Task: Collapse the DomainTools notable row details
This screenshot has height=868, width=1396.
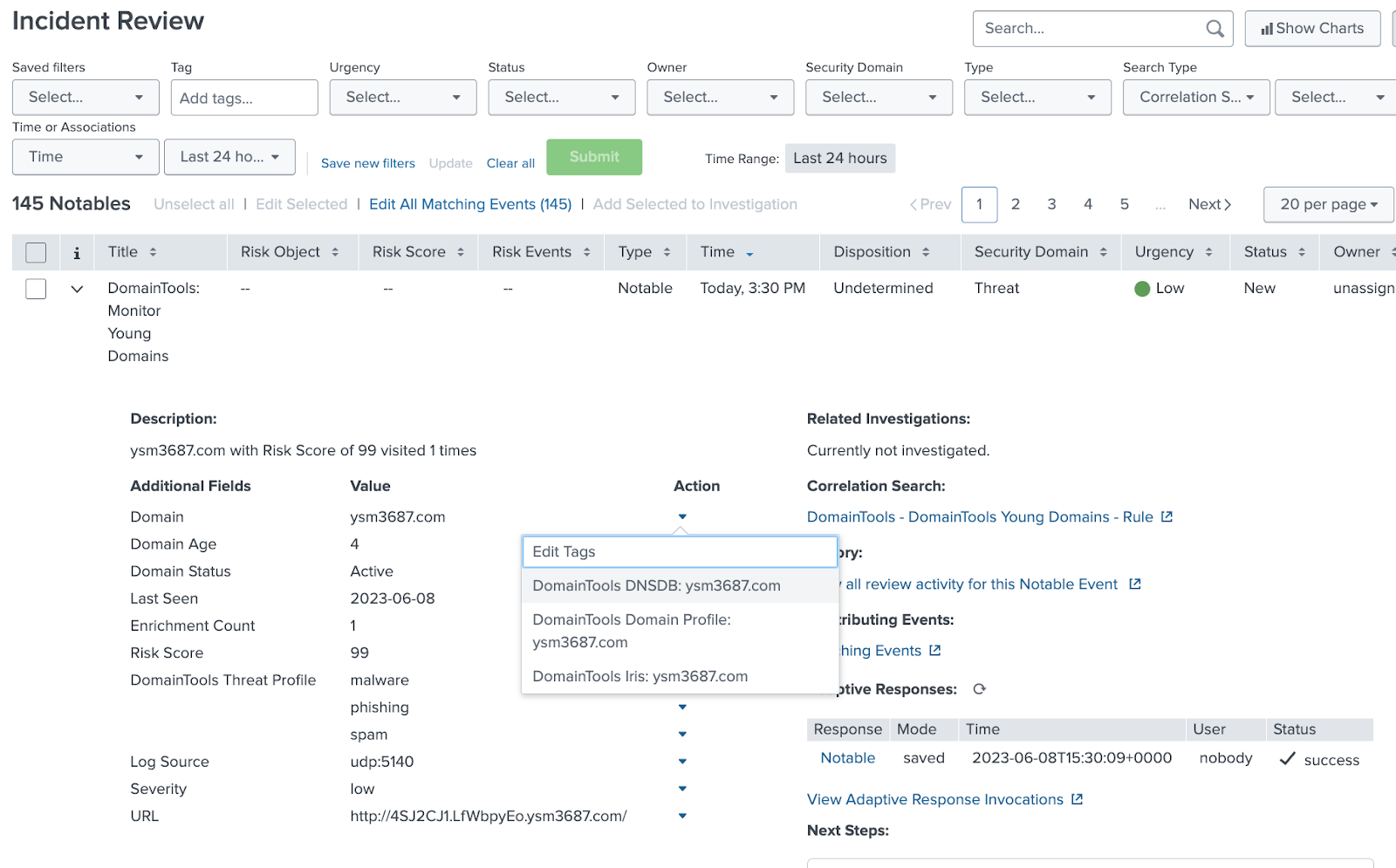Action: [x=77, y=289]
